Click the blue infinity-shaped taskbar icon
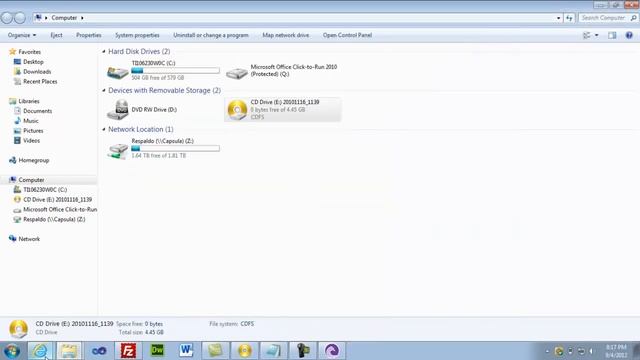Image resolution: width=640 pixels, height=360 pixels. coord(99,351)
